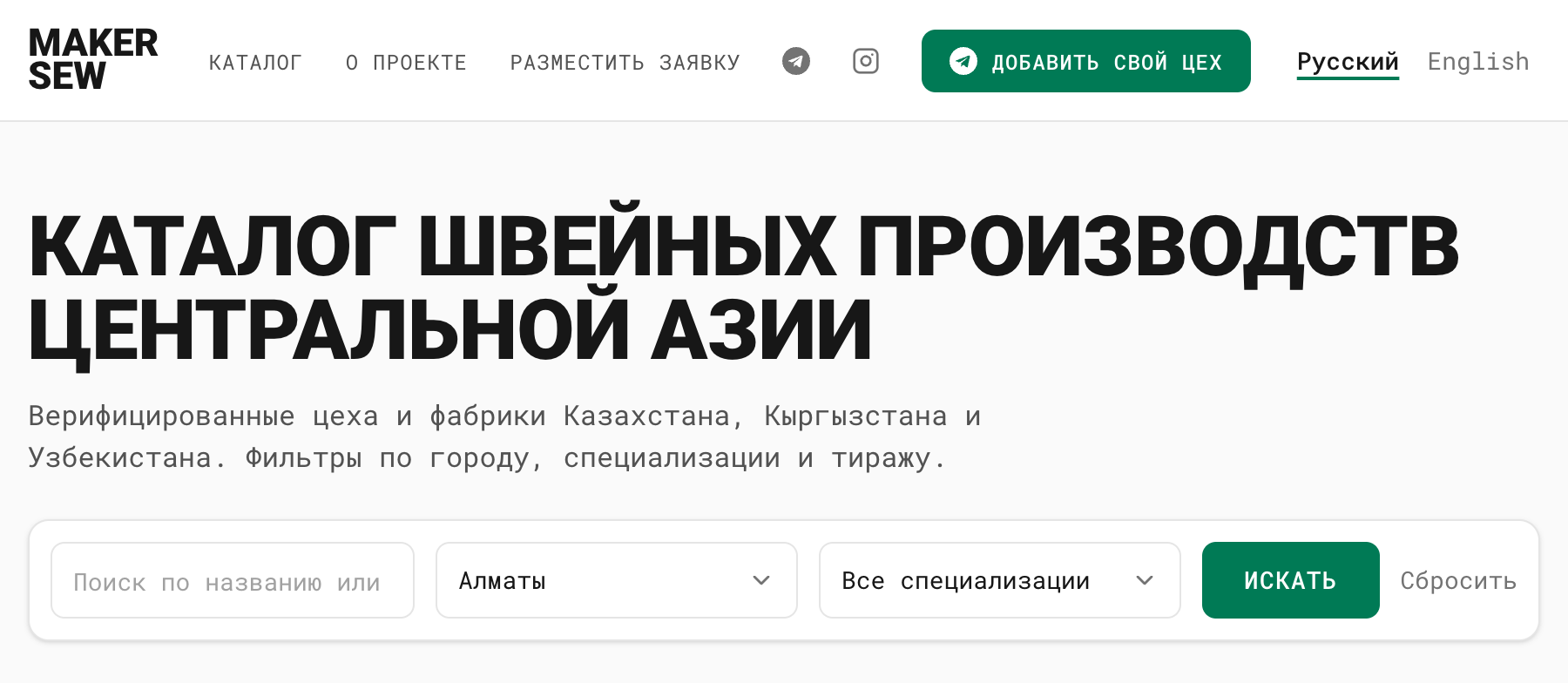Go to the КАТАЛОГ menu item
Image resolution: width=1568 pixels, height=683 pixels.
click(x=255, y=63)
